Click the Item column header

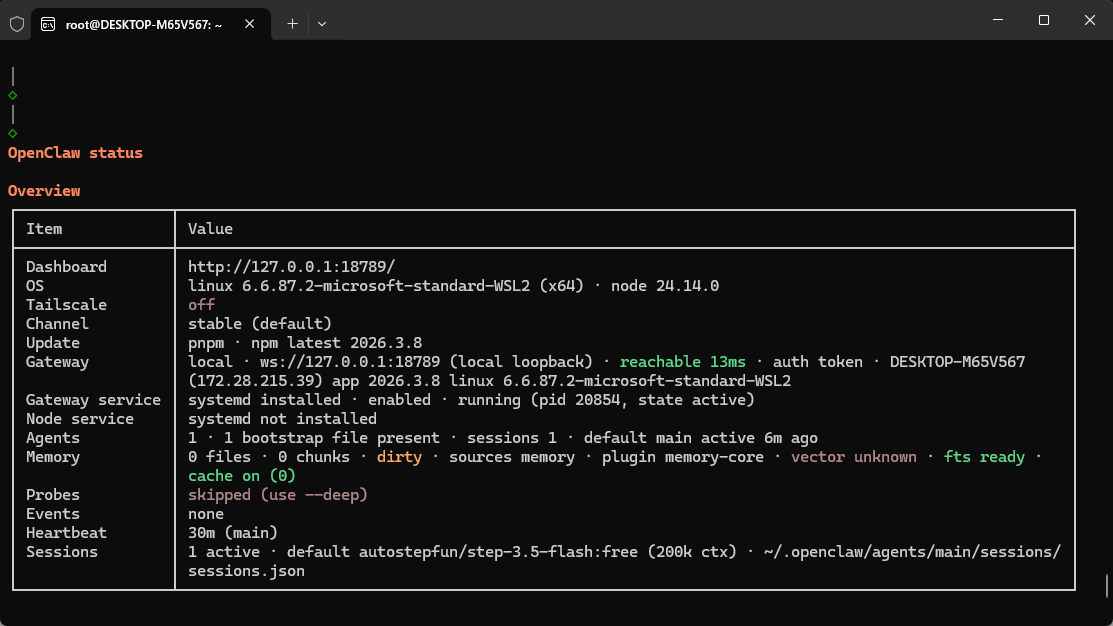[x=44, y=229]
